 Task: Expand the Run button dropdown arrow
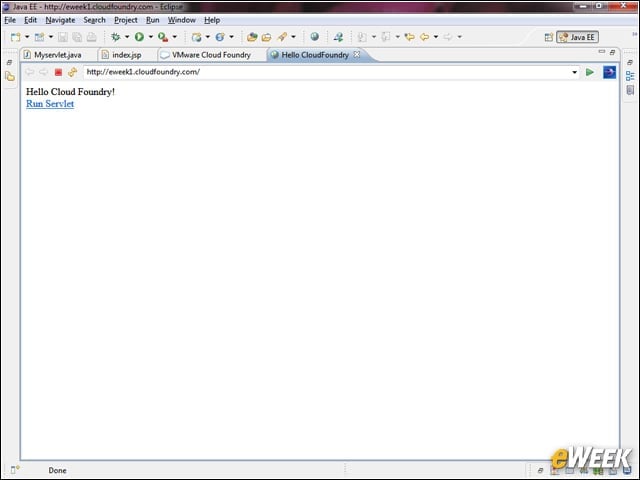[151, 37]
